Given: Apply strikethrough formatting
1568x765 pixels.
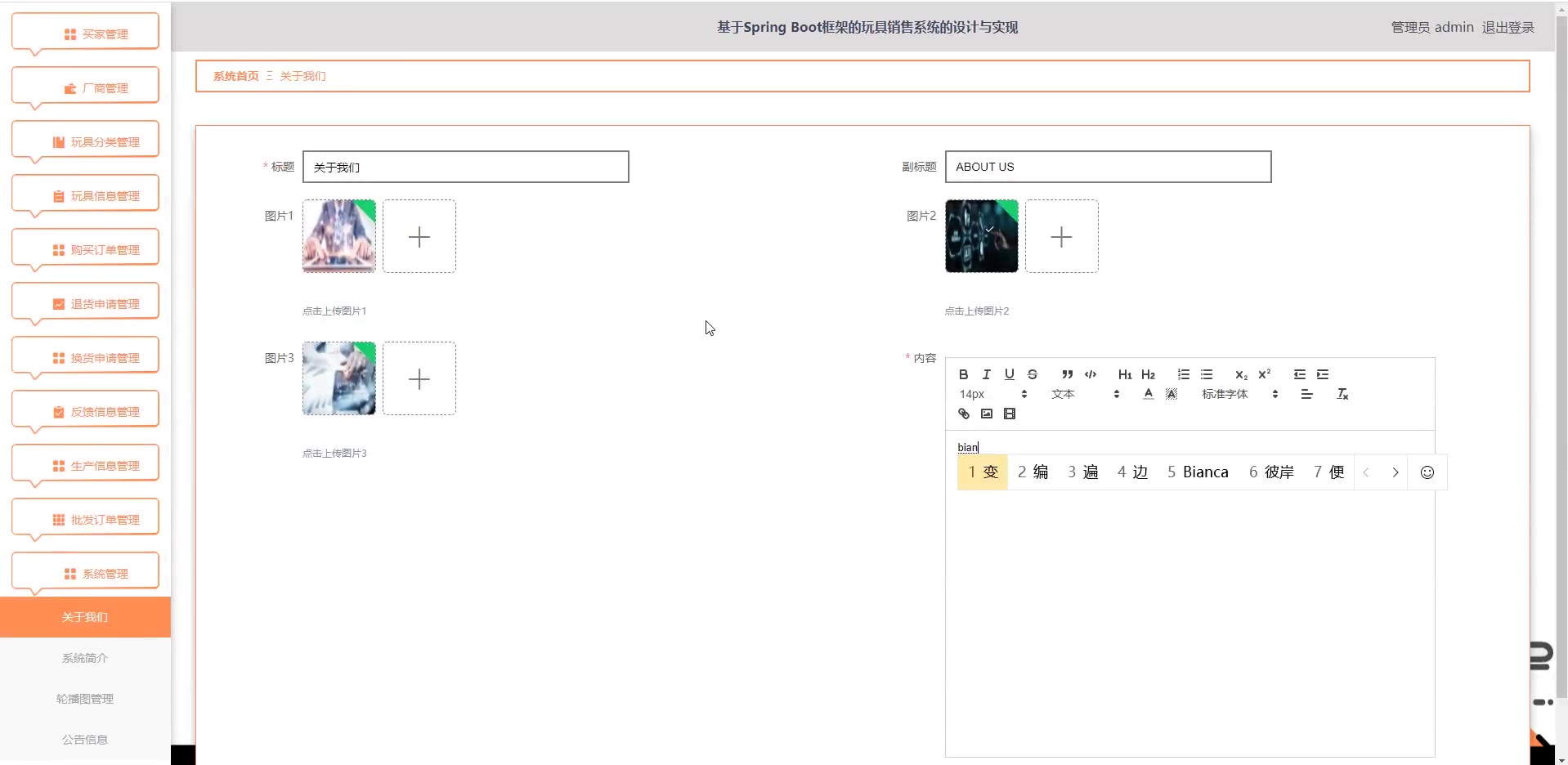Looking at the screenshot, I should [x=1032, y=374].
